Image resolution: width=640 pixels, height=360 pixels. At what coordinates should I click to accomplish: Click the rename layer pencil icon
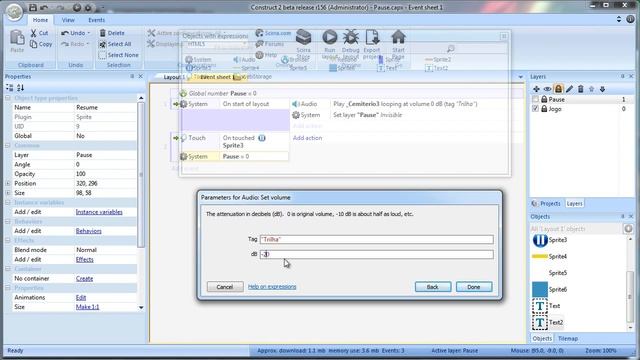point(569,89)
